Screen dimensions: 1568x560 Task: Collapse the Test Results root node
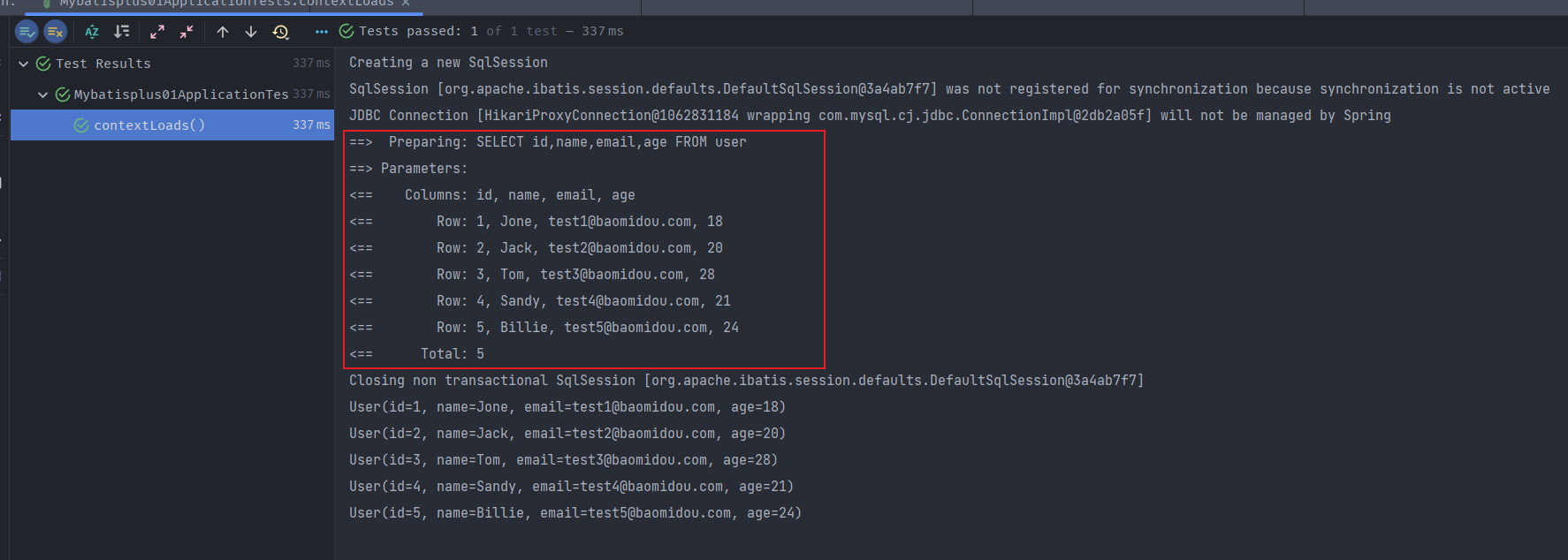24,64
